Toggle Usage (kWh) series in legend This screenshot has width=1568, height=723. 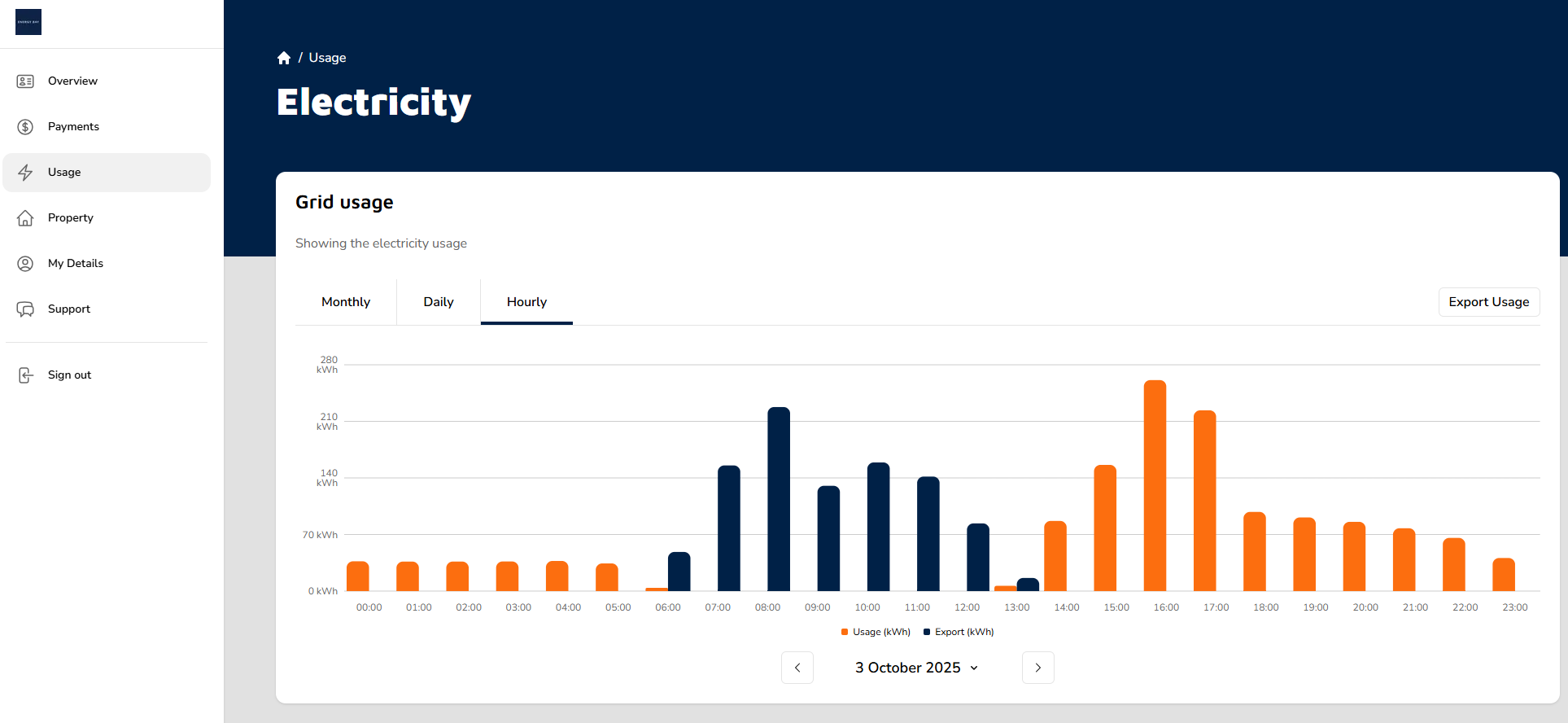[x=876, y=632]
